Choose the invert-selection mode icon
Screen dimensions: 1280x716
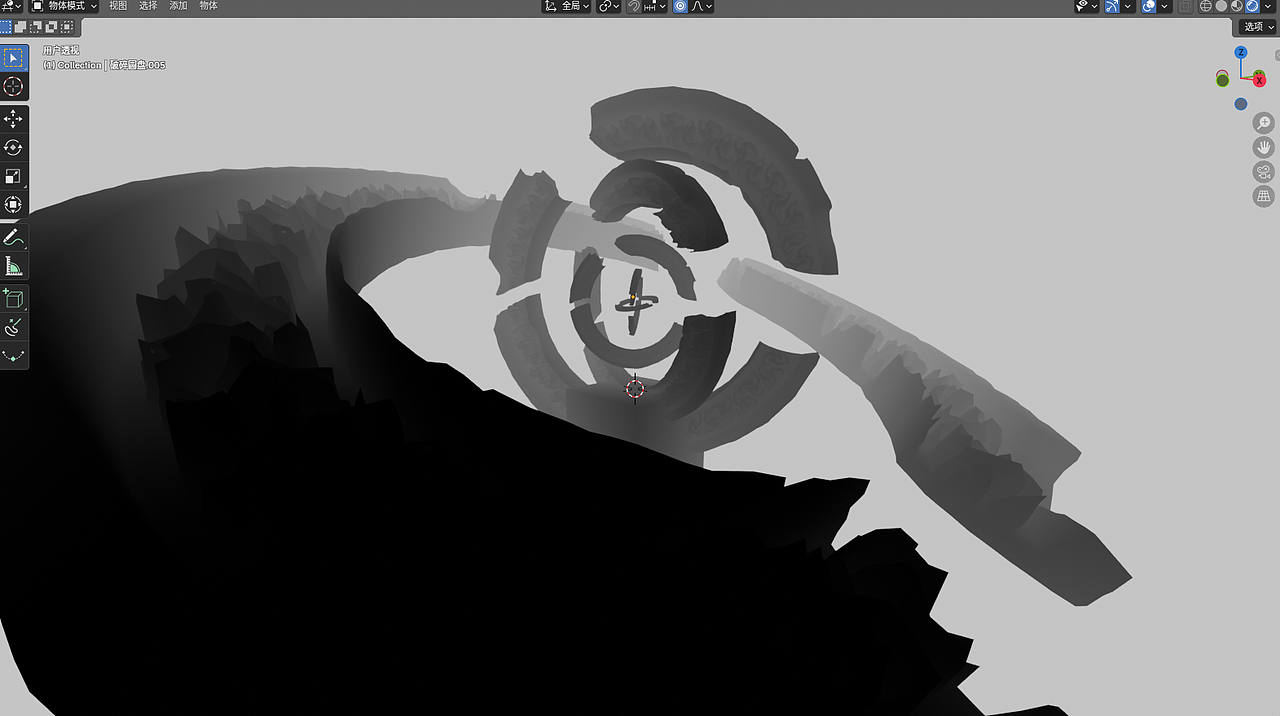point(51,27)
